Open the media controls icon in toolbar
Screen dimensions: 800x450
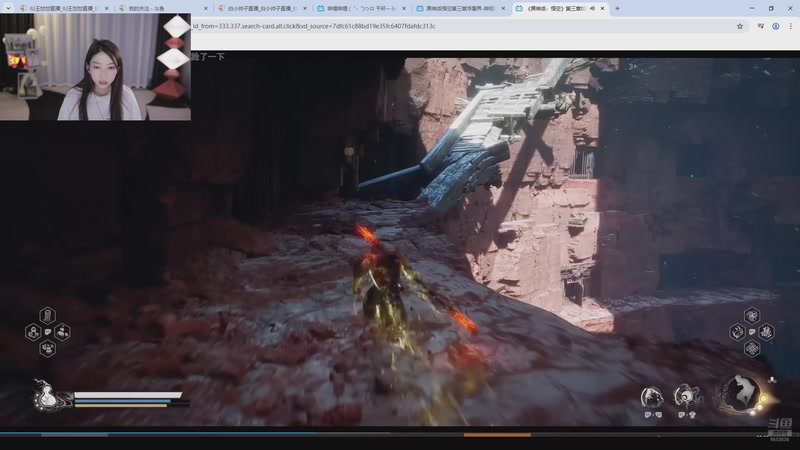[x=761, y=26]
